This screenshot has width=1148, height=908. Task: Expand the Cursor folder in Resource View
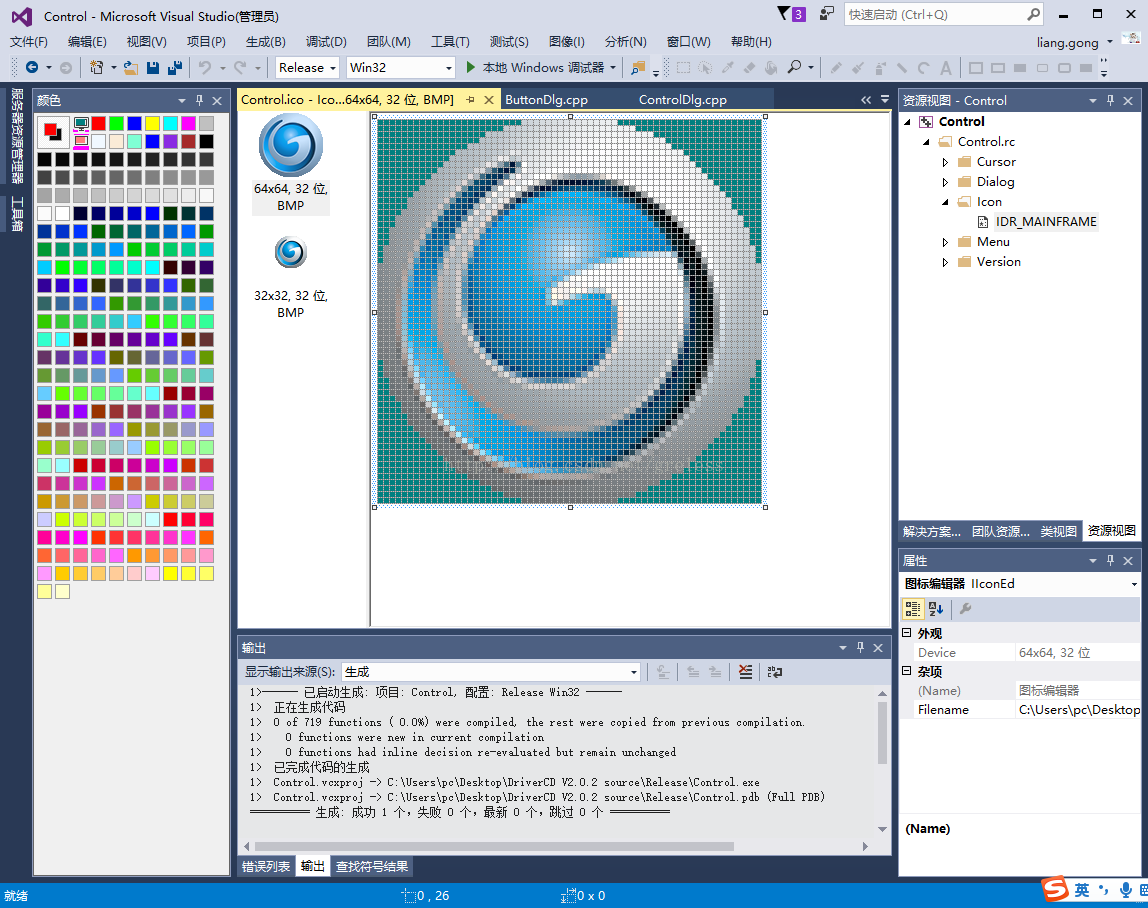pyautogui.click(x=944, y=162)
